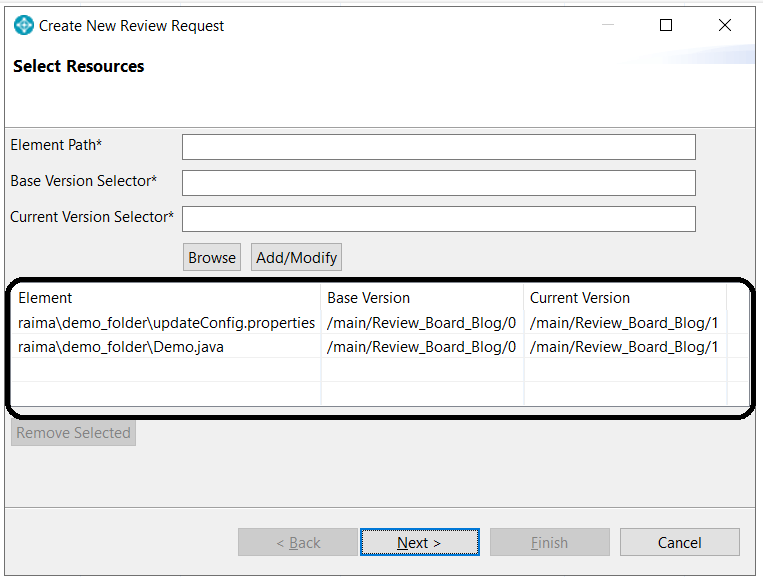The height and width of the screenshot is (577, 763).
Task: Click the Review Request dialog title icon
Action: tap(23, 25)
